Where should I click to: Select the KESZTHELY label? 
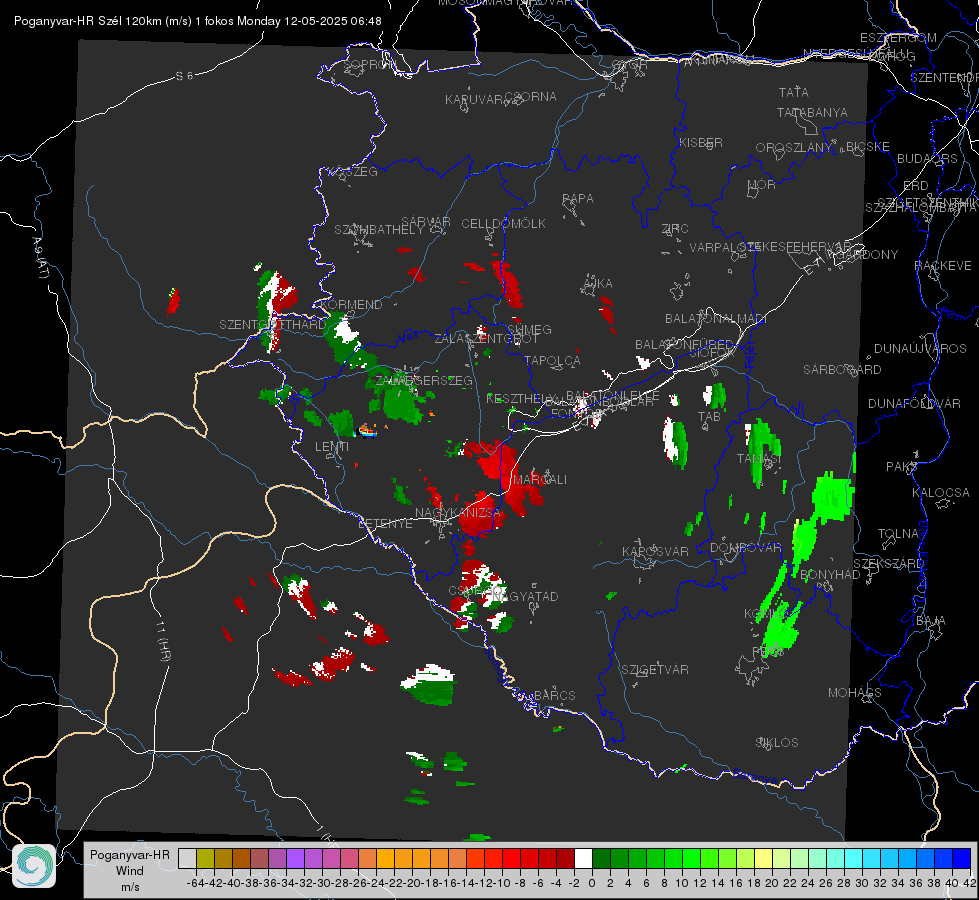[521, 398]
